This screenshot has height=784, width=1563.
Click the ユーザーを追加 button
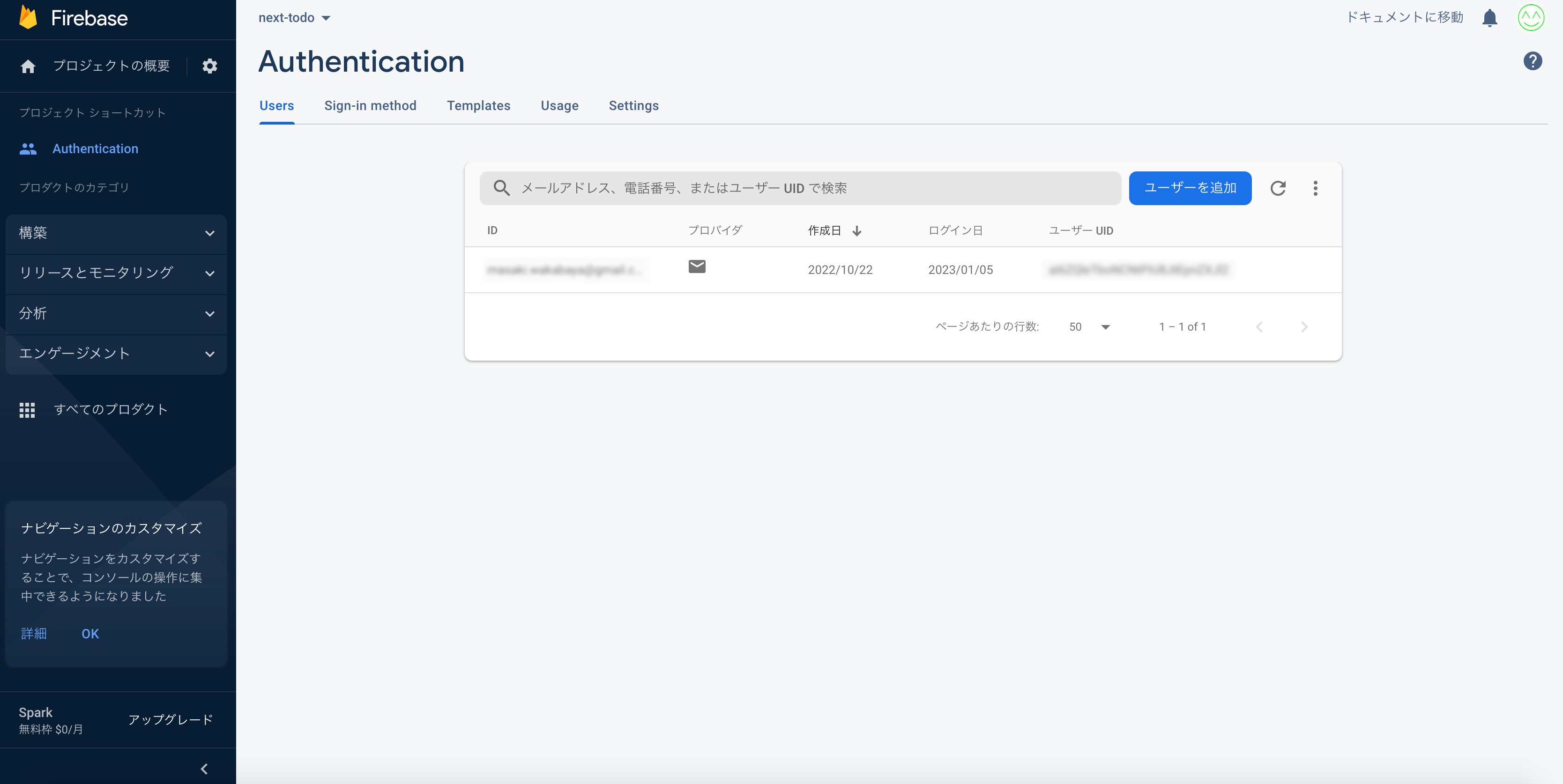[1190, 188]
